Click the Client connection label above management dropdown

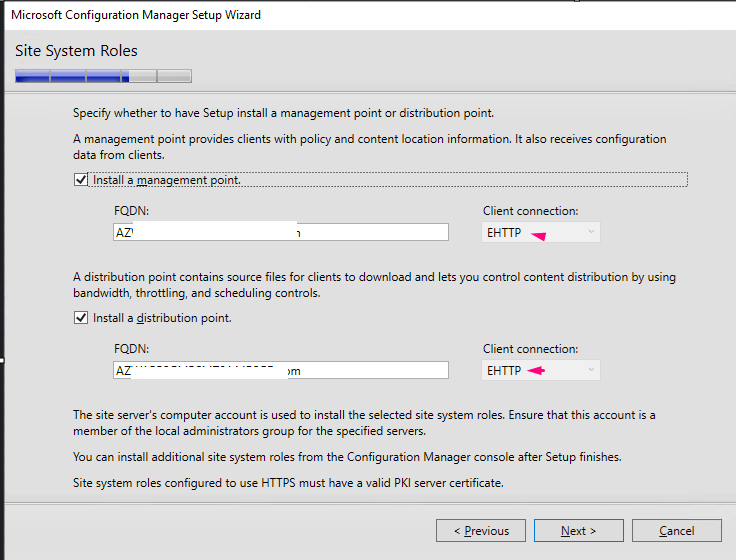click(530, 211)
